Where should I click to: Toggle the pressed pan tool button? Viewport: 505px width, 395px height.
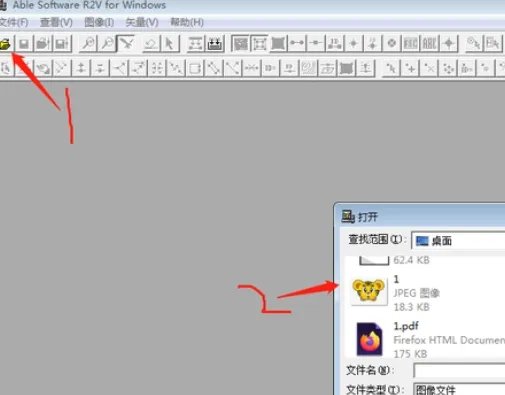[x=126, y=44]
